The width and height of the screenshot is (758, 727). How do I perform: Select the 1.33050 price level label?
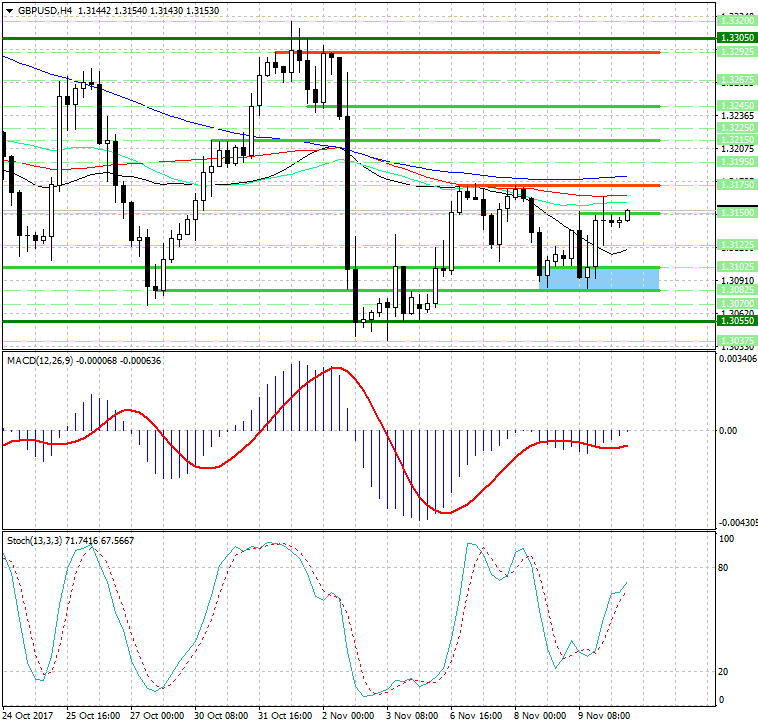(x=735, y=36)
